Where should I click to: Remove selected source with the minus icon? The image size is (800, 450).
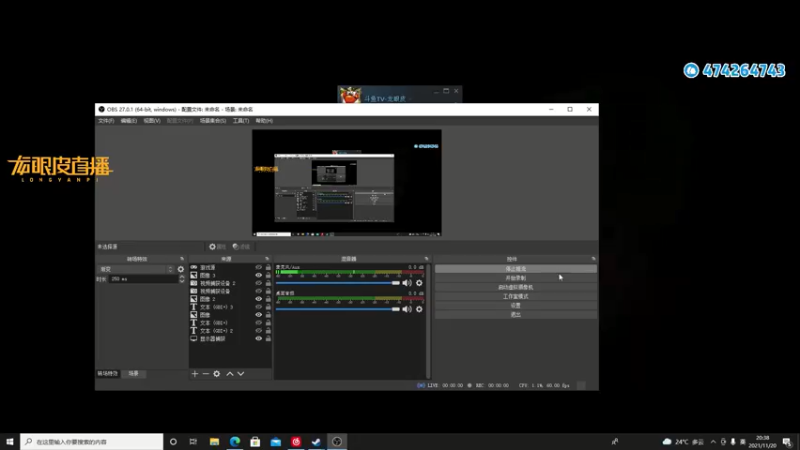pyautogui.click(x=206, y=374)
